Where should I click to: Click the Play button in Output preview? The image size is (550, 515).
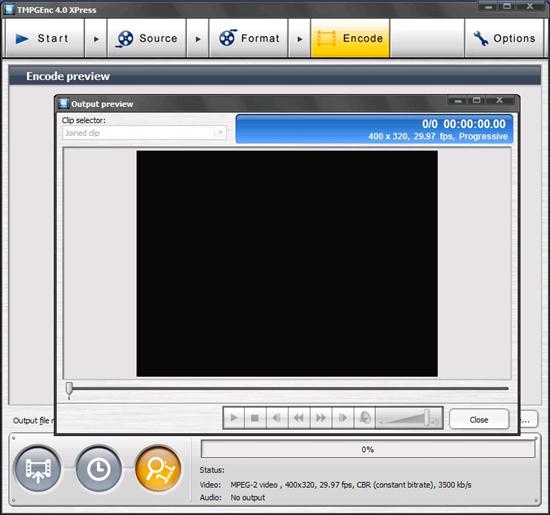pyautogui.click(x=234, y=418)
